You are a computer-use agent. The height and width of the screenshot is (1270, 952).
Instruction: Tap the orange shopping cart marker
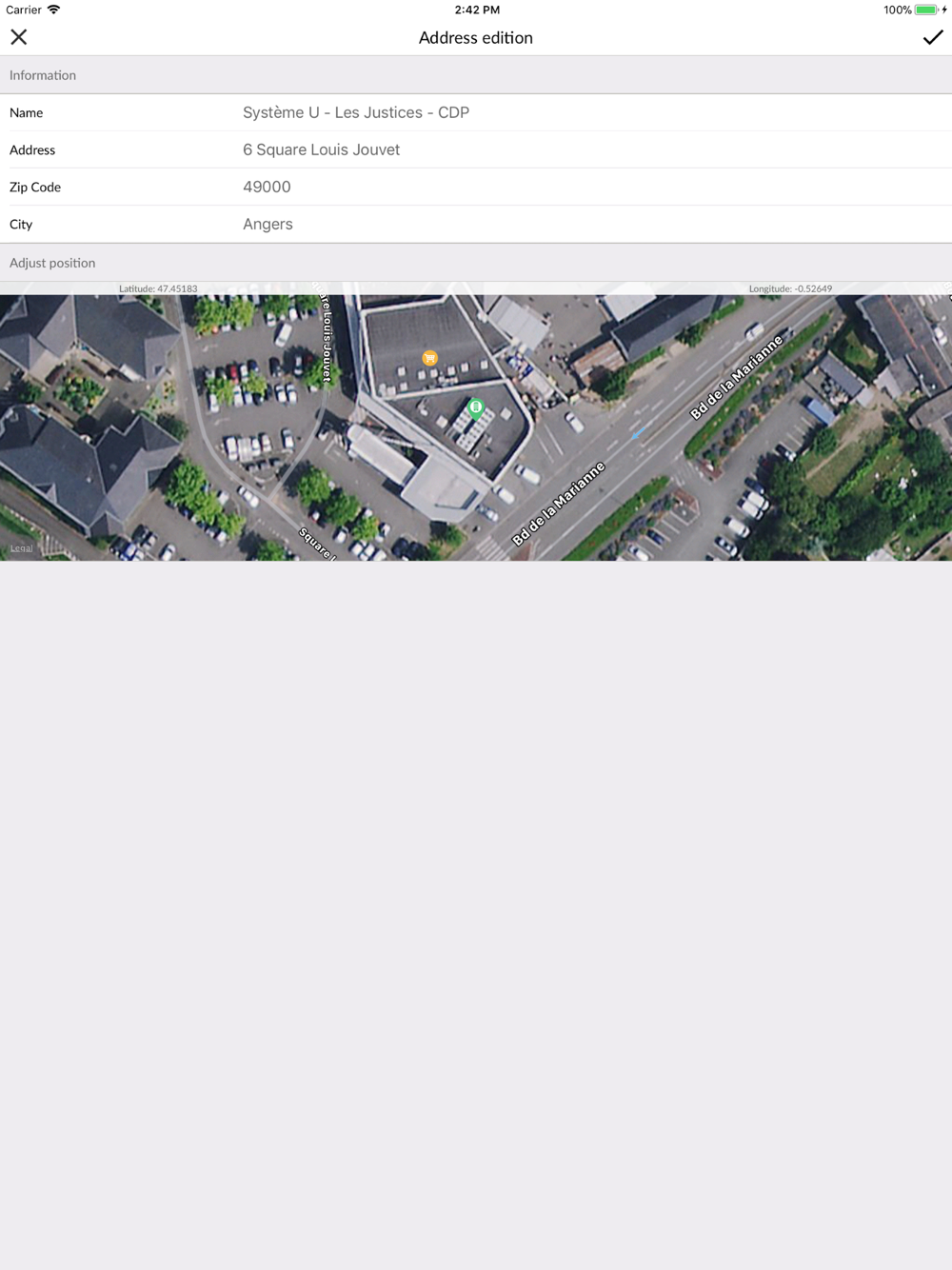(429, 358)
